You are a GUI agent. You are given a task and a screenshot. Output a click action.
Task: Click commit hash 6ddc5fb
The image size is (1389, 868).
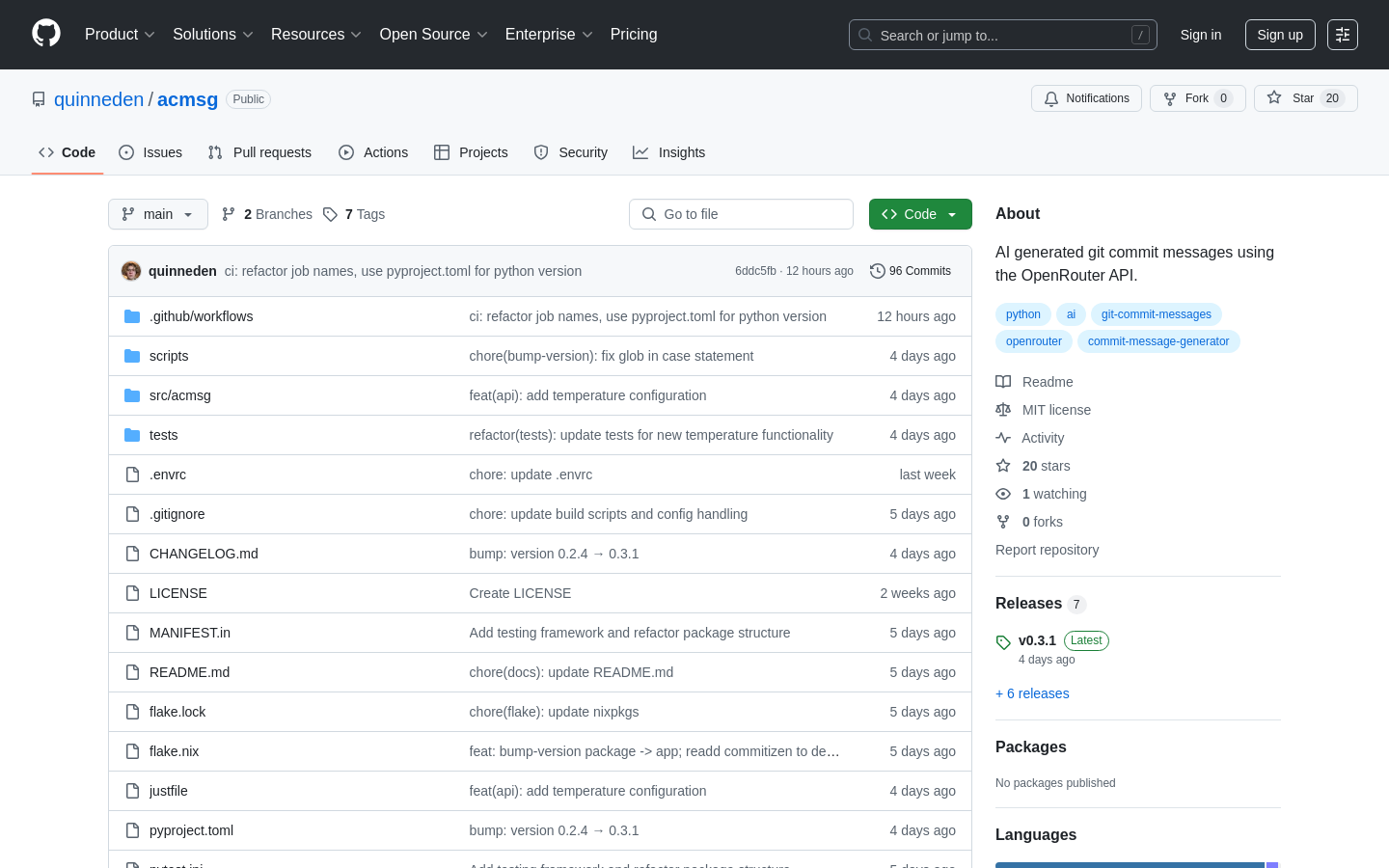pyautogui.click(x=755, y=271)
